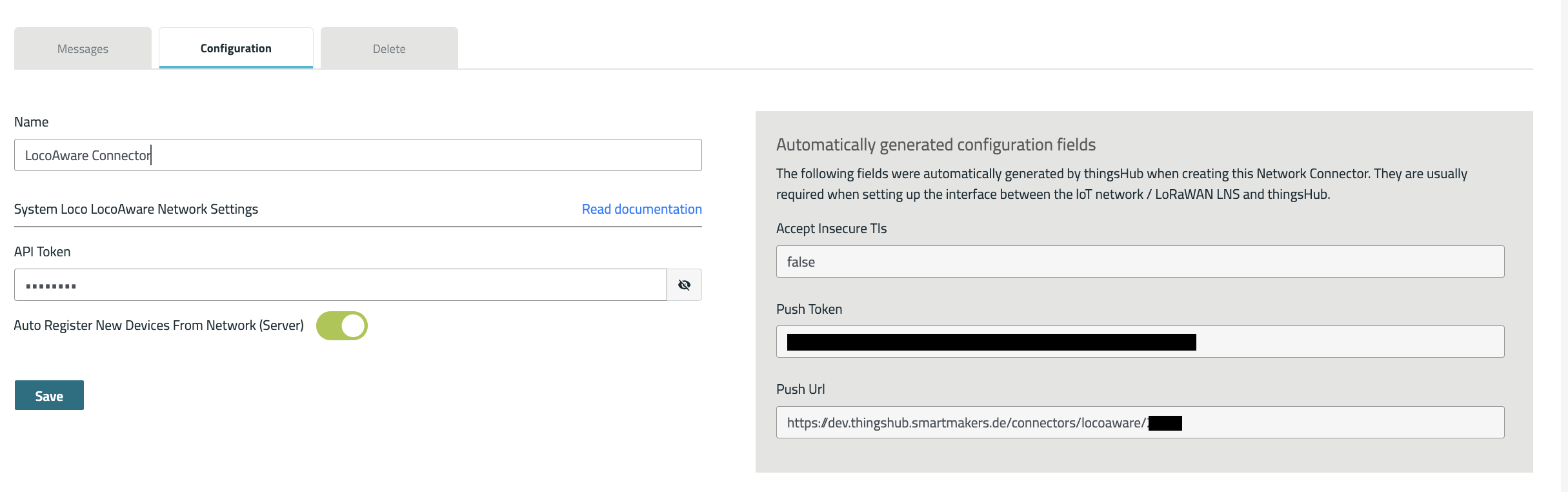Click the 'Push Token' label
This screenshot has width=1568, height=492.
[809, 309]
